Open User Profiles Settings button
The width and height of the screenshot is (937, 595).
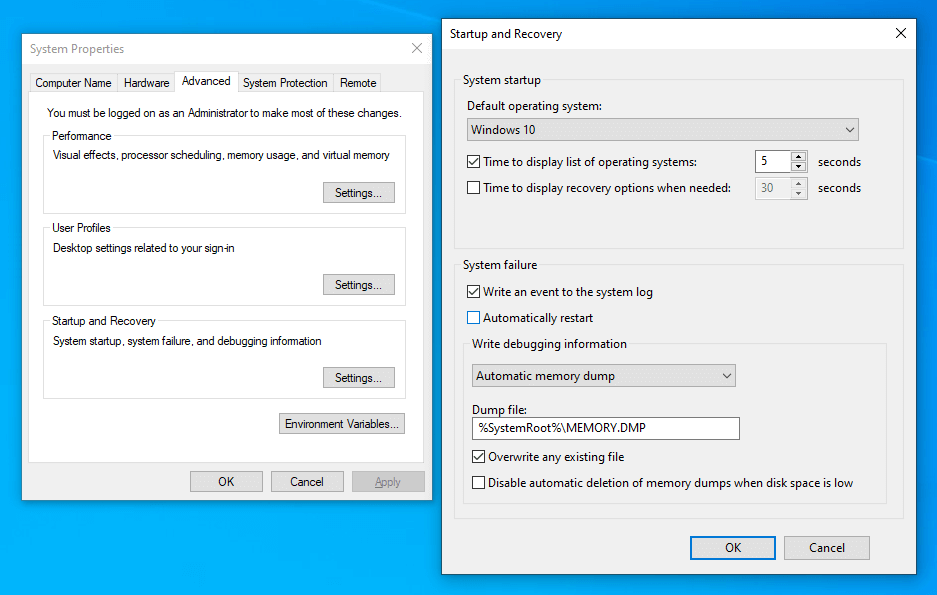click(359, 285)
